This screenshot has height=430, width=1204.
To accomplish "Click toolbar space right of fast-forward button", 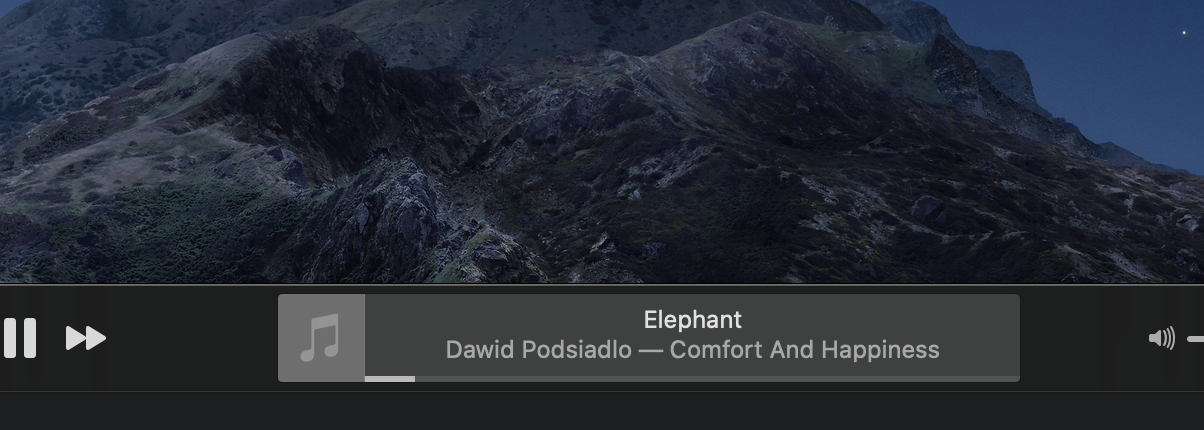I will 190,338.
